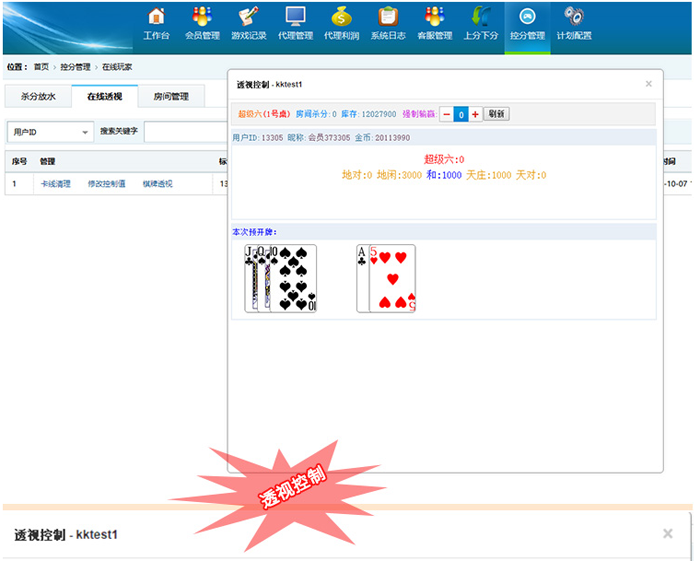Decrease control value with minus button

coord(446,114)
